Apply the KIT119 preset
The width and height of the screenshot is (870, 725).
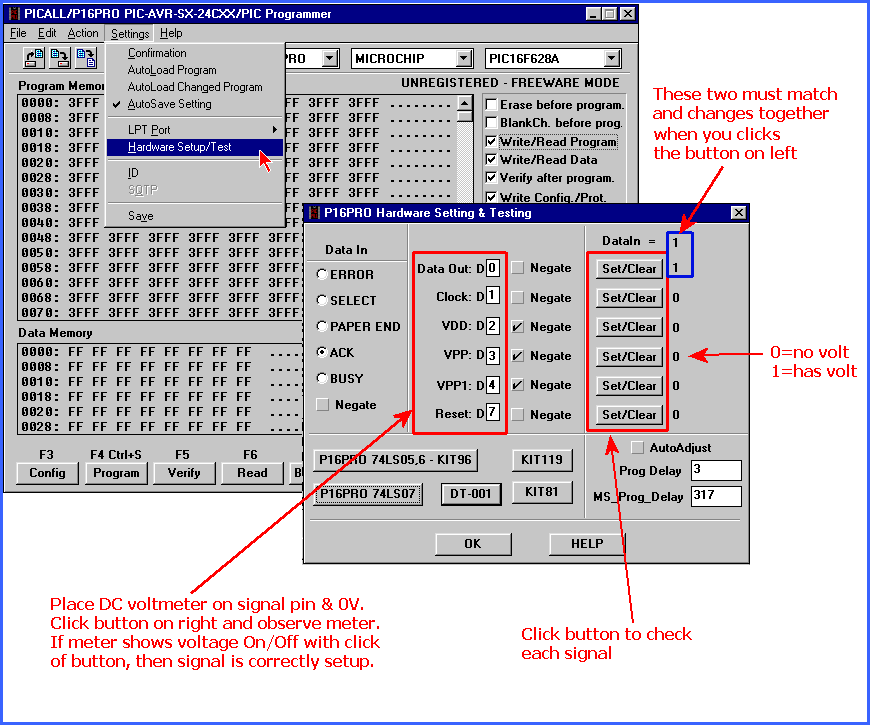coord(542,460)
